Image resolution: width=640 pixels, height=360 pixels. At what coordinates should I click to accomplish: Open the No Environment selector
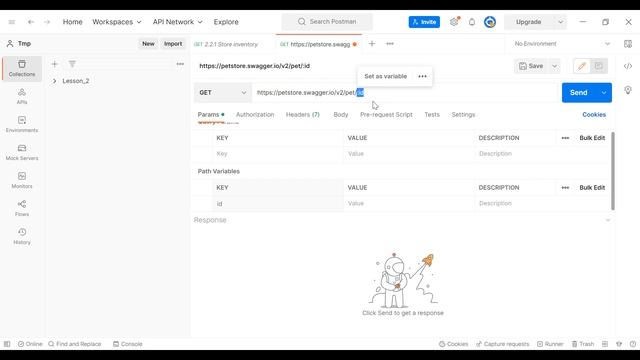[x=562, y=44]
